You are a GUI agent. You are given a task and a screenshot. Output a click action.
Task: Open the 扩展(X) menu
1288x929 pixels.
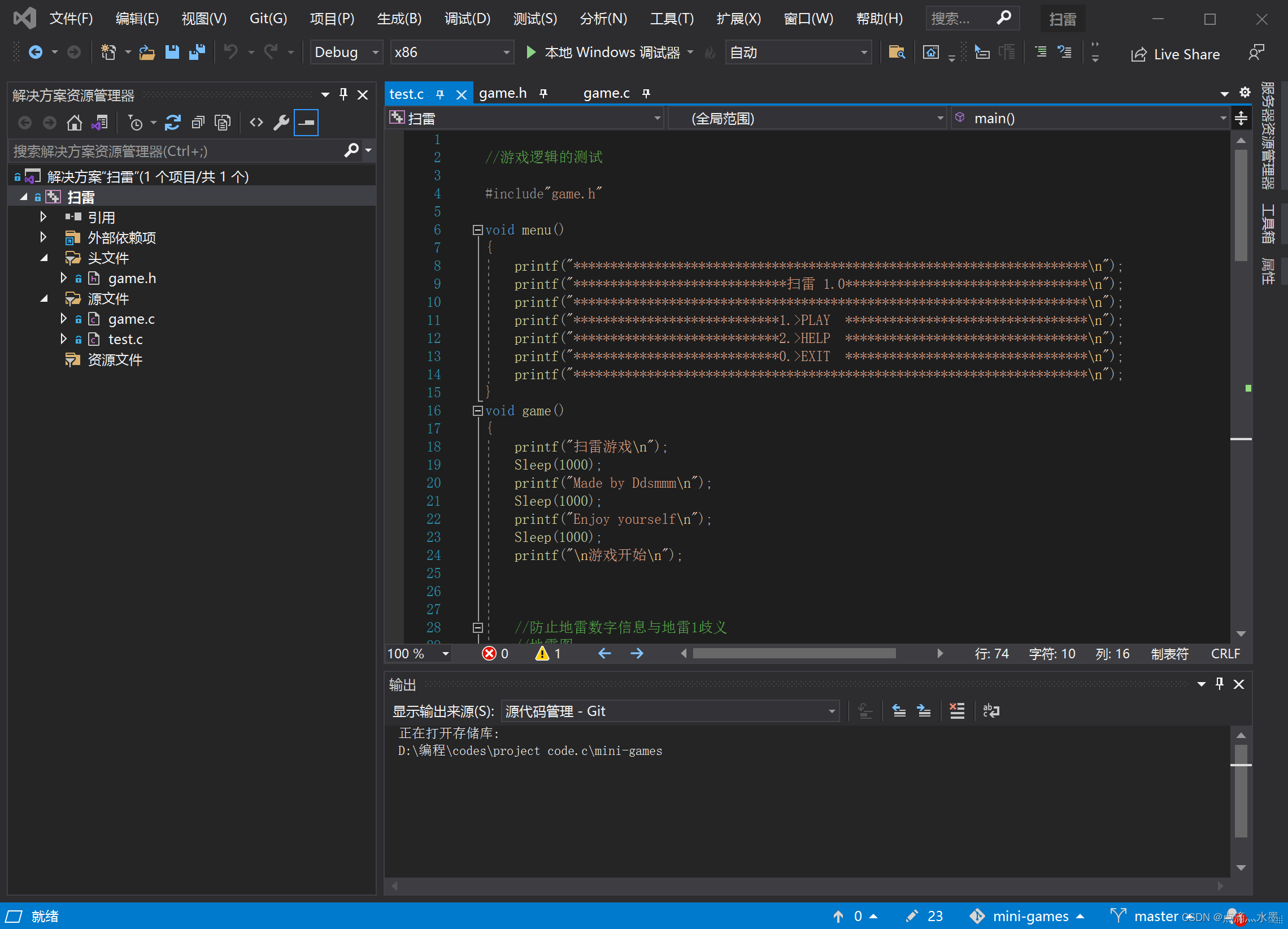(x=738, y=19)
